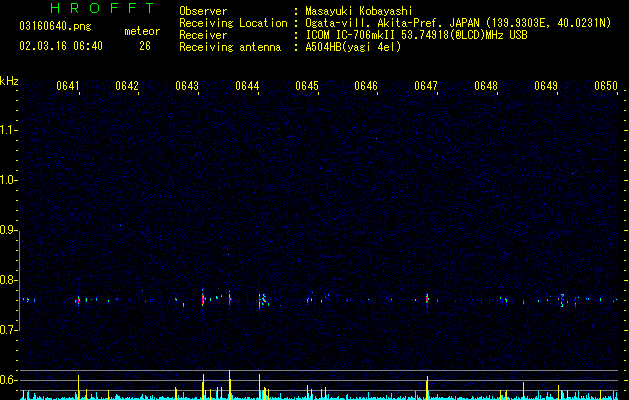
Task: Click time marker 0650
Action: 606,86
